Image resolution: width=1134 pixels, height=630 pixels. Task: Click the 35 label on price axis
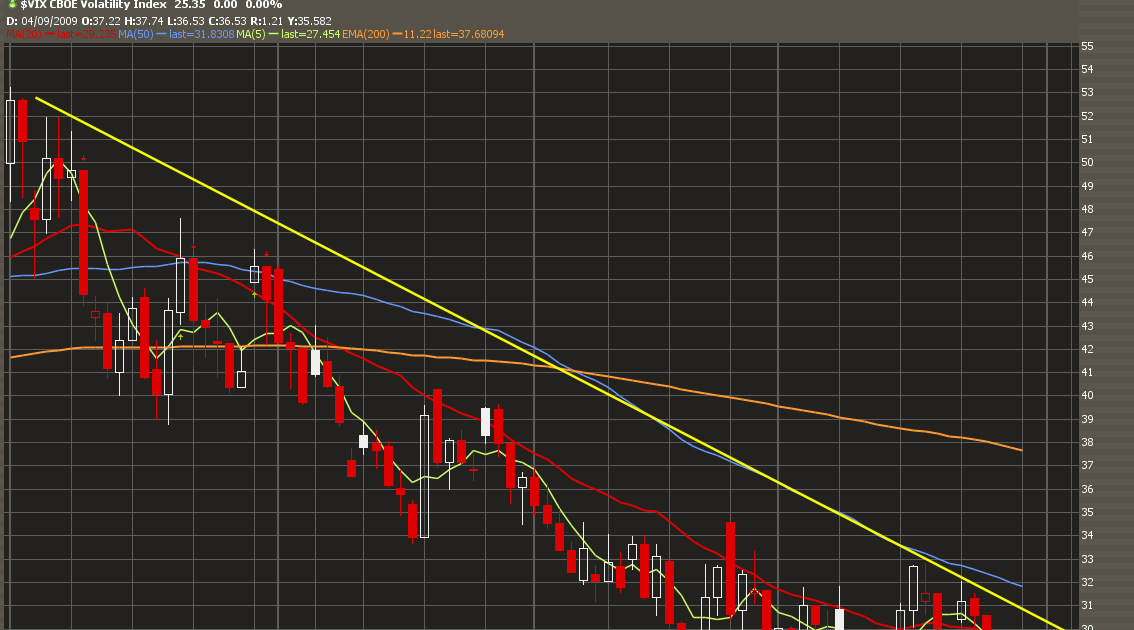click(1087, 512)
